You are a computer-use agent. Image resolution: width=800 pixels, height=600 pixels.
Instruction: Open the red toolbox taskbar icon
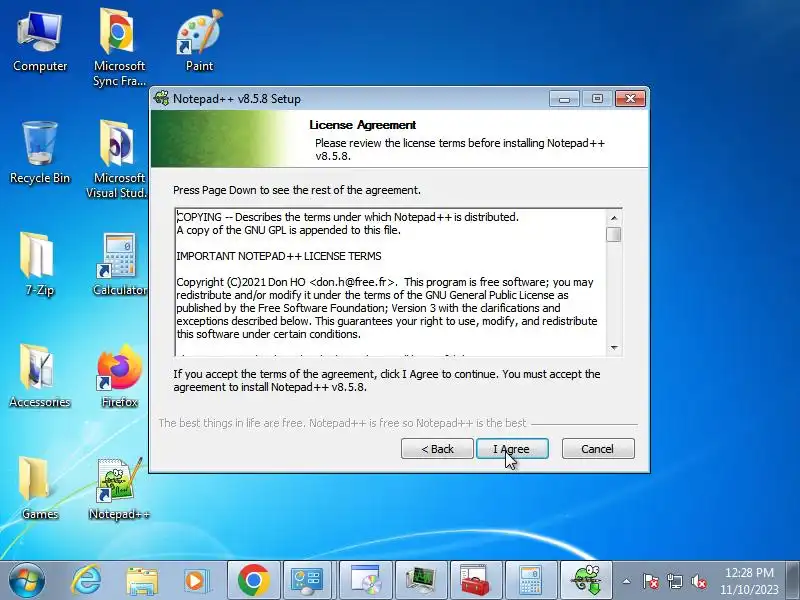476,580
